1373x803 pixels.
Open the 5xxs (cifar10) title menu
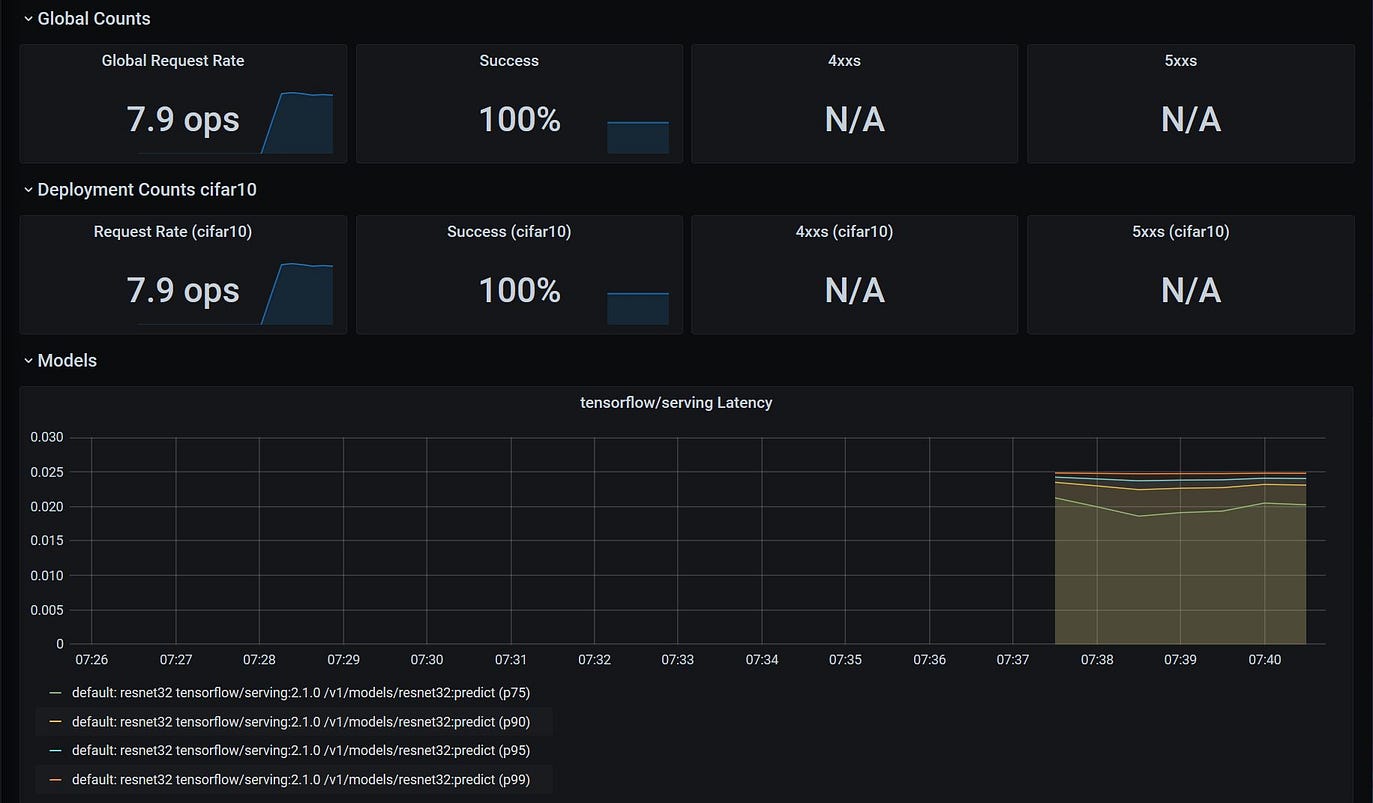[1181, 232]
